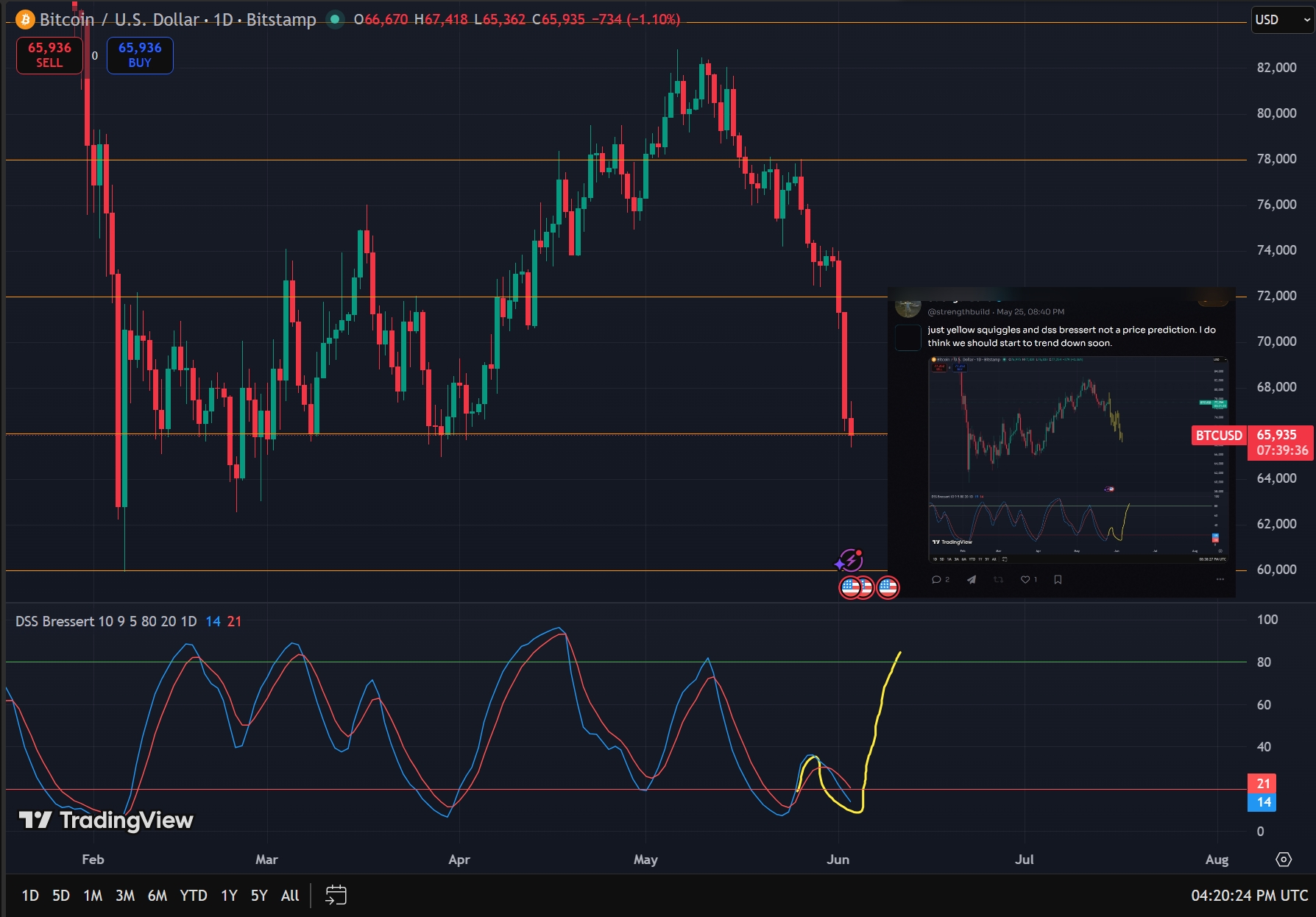1316x917 pixels.
Task: Open the USD currency dropdown
Action: [x=1282, y=20]
